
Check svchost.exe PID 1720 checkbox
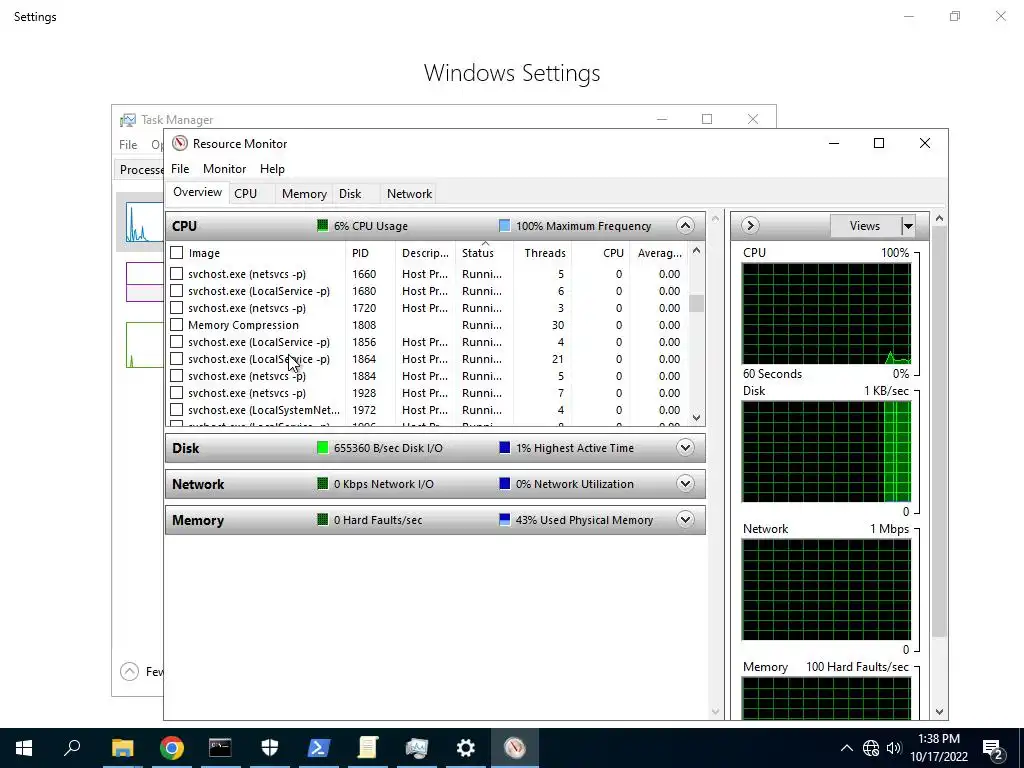click(x=176, y=308)
